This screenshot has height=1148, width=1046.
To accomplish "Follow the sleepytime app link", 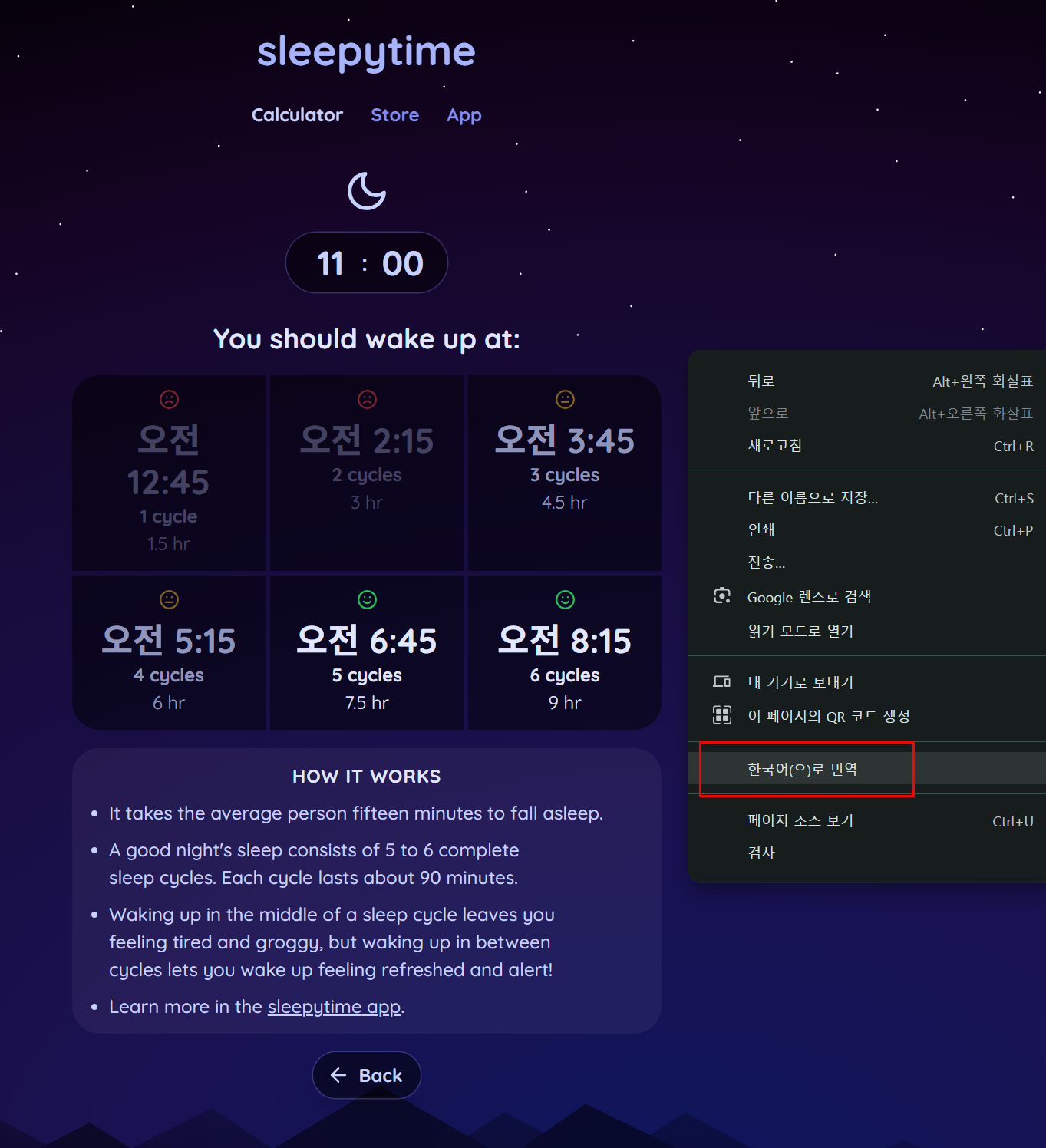I will 334,1007.
